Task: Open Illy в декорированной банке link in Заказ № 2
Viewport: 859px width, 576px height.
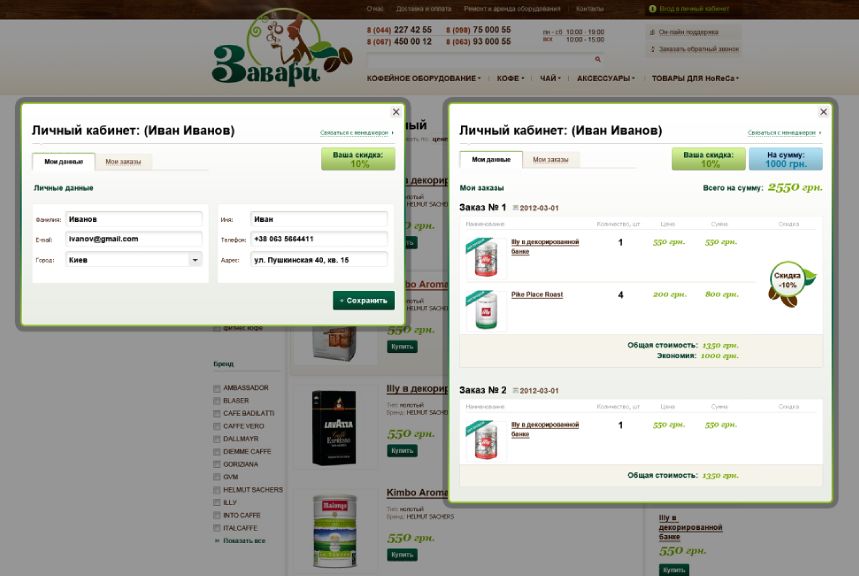Action: (x=545, y=429)
